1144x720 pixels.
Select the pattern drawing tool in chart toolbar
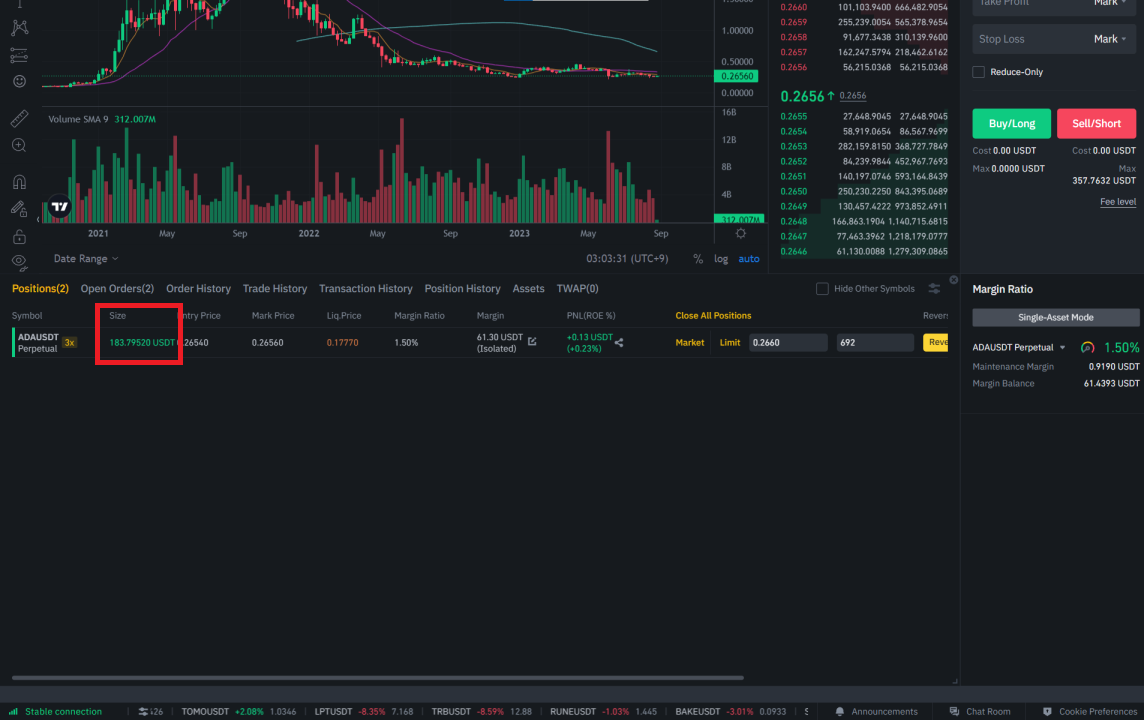(x=20, y=28)
